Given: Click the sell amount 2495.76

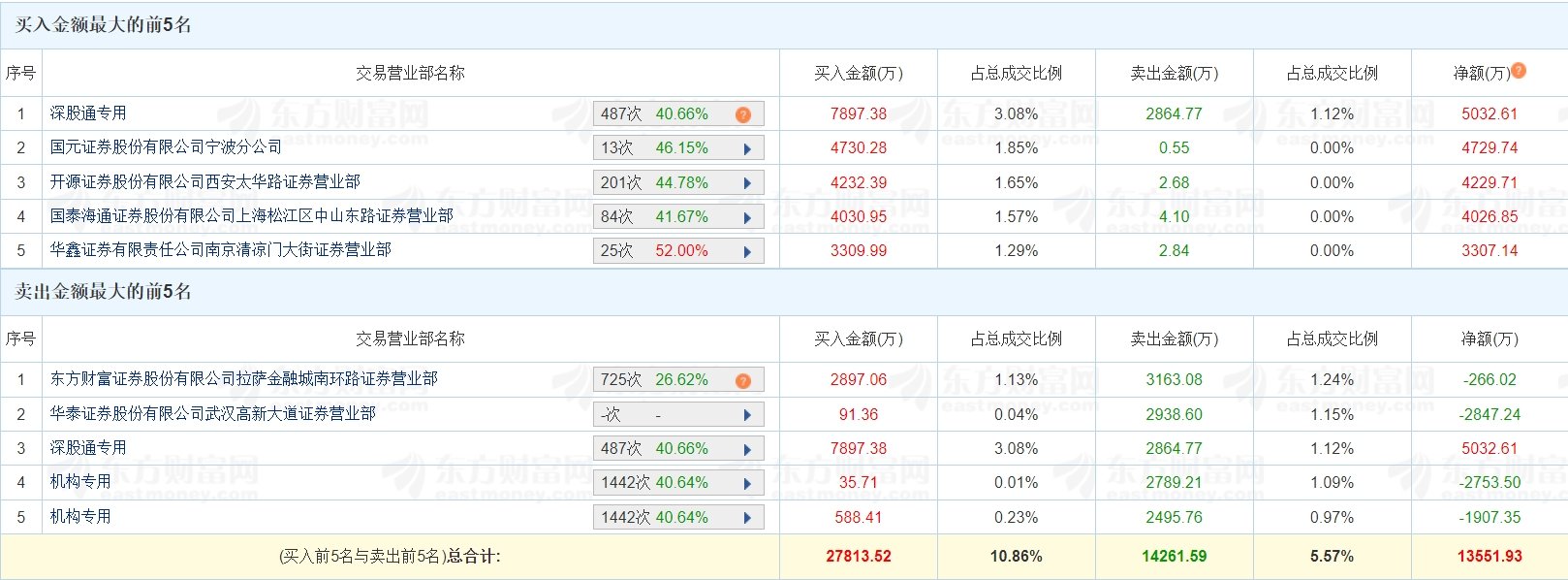Looking at the screenshot, I should pyautogui.click(x=1175, y=518).
